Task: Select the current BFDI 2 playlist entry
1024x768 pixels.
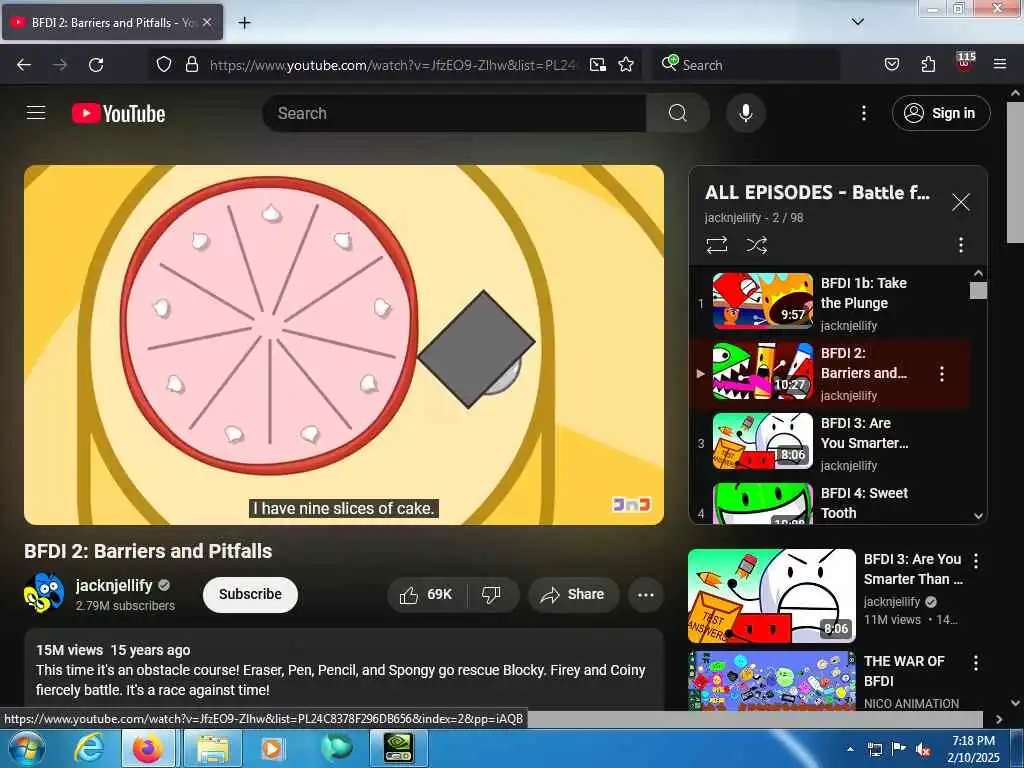Action: pos(829,374)
